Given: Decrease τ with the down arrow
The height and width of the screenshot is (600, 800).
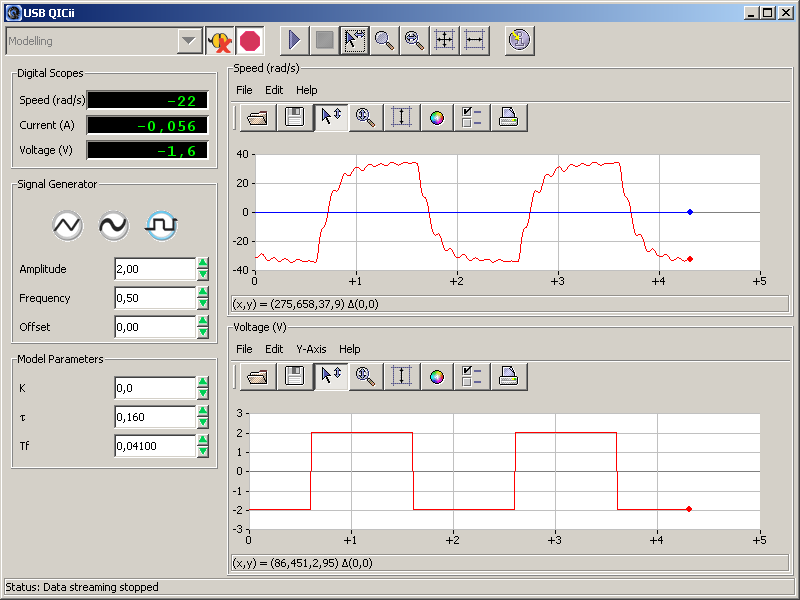Looking at the screenshot, I should (203, 423).
